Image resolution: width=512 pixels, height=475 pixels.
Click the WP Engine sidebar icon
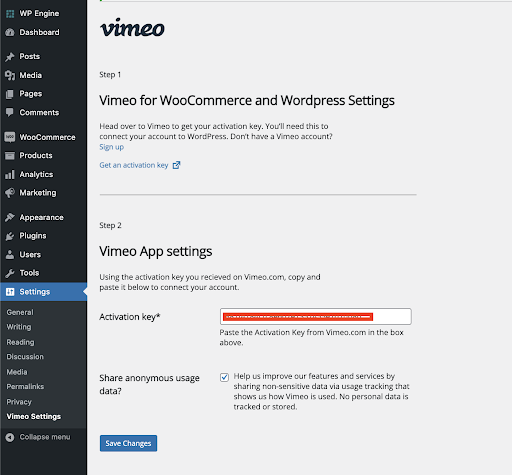pos(10,14)
